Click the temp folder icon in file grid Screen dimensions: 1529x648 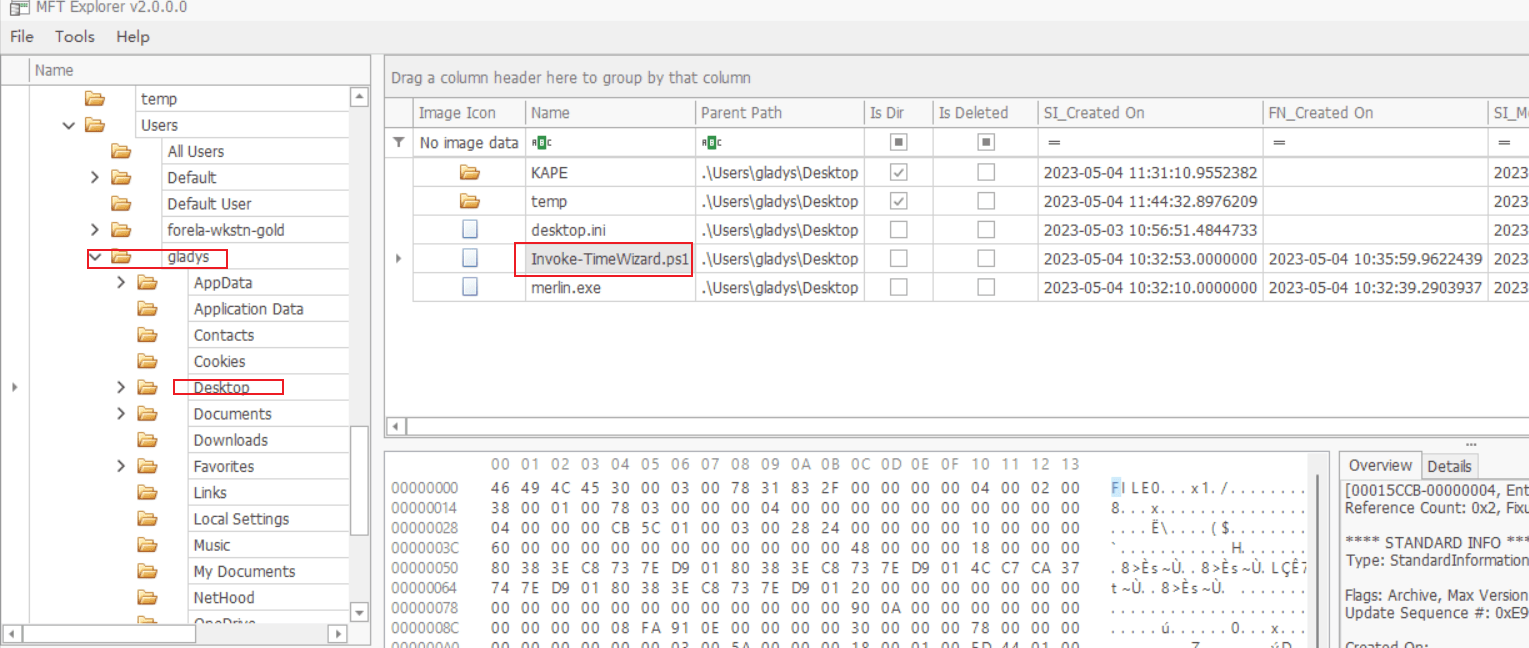[470, 201]
